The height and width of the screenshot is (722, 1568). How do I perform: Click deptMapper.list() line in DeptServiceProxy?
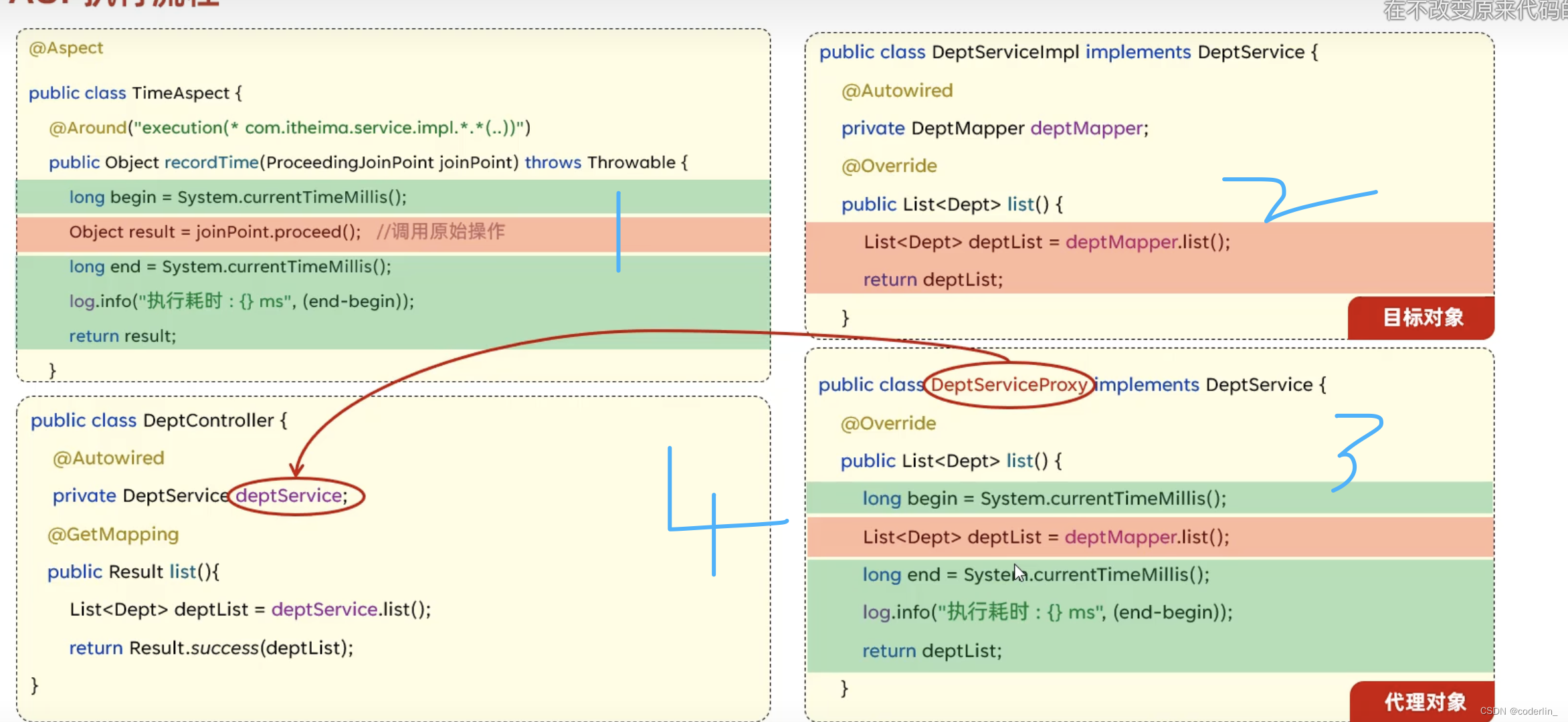coord(1046,537)
